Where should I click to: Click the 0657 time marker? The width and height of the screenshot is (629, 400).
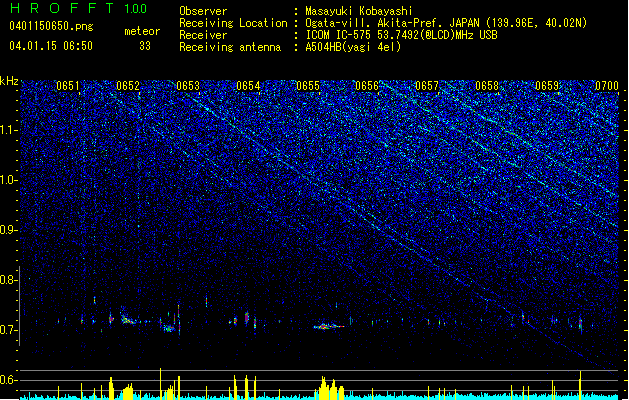[427, 86]
